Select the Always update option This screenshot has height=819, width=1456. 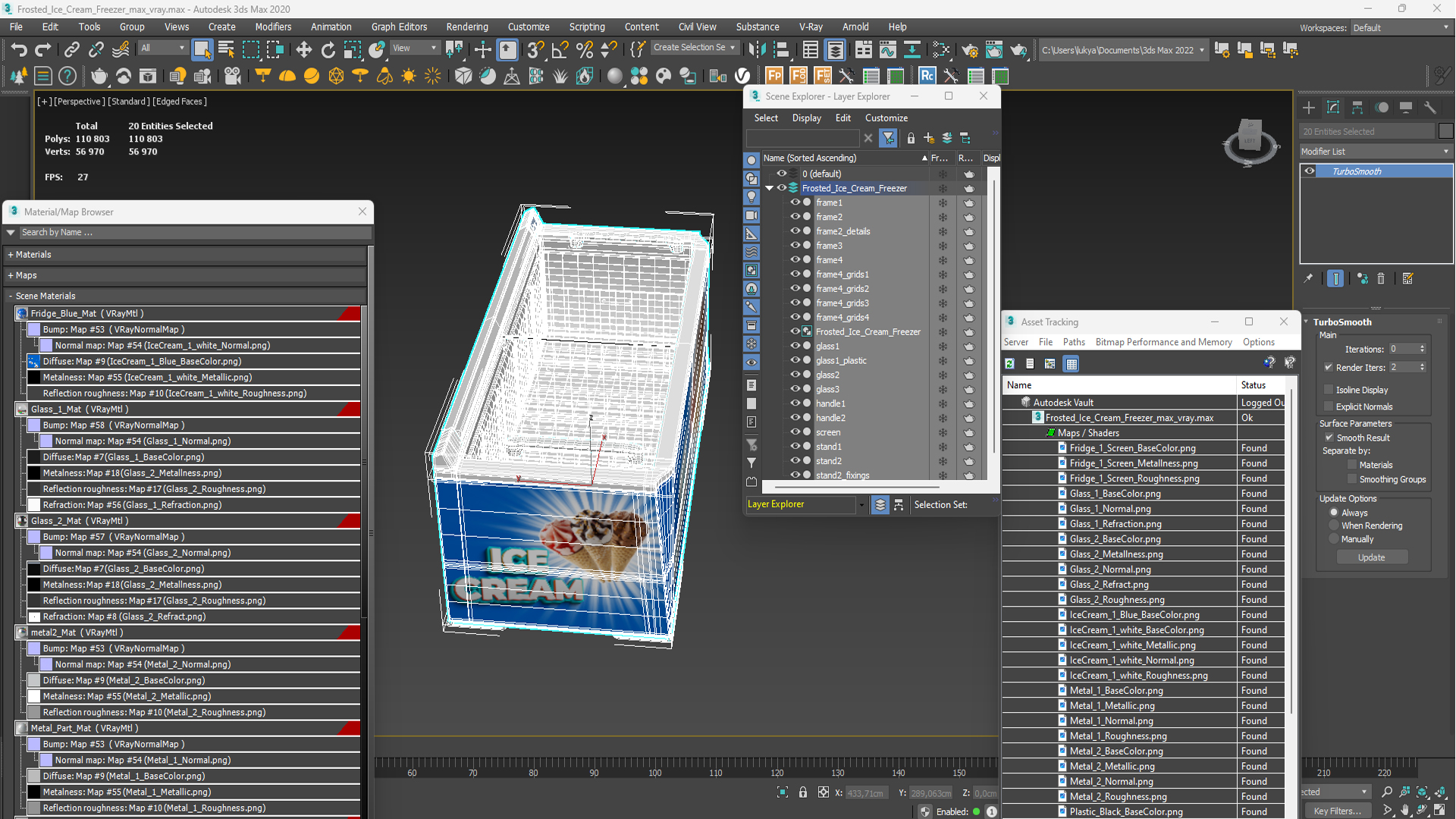click(x=1334, y=513)
